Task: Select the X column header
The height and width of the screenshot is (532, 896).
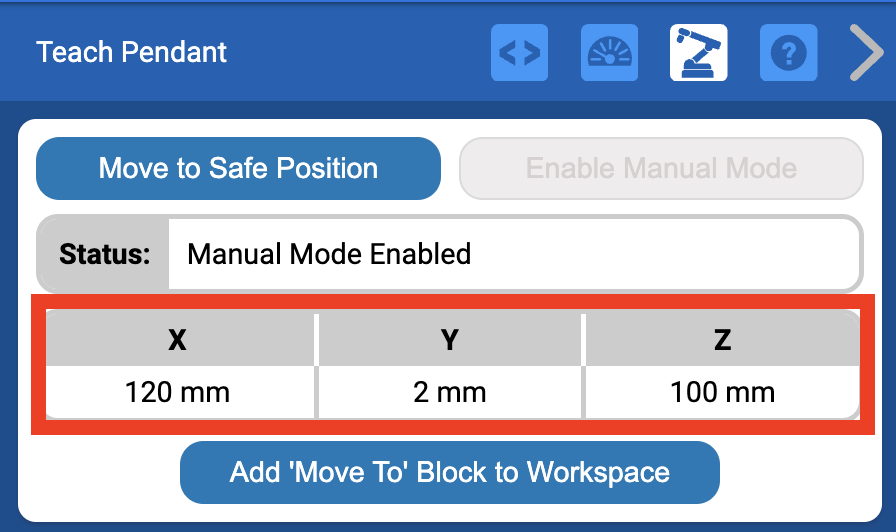Action: [x=178, y=340]
